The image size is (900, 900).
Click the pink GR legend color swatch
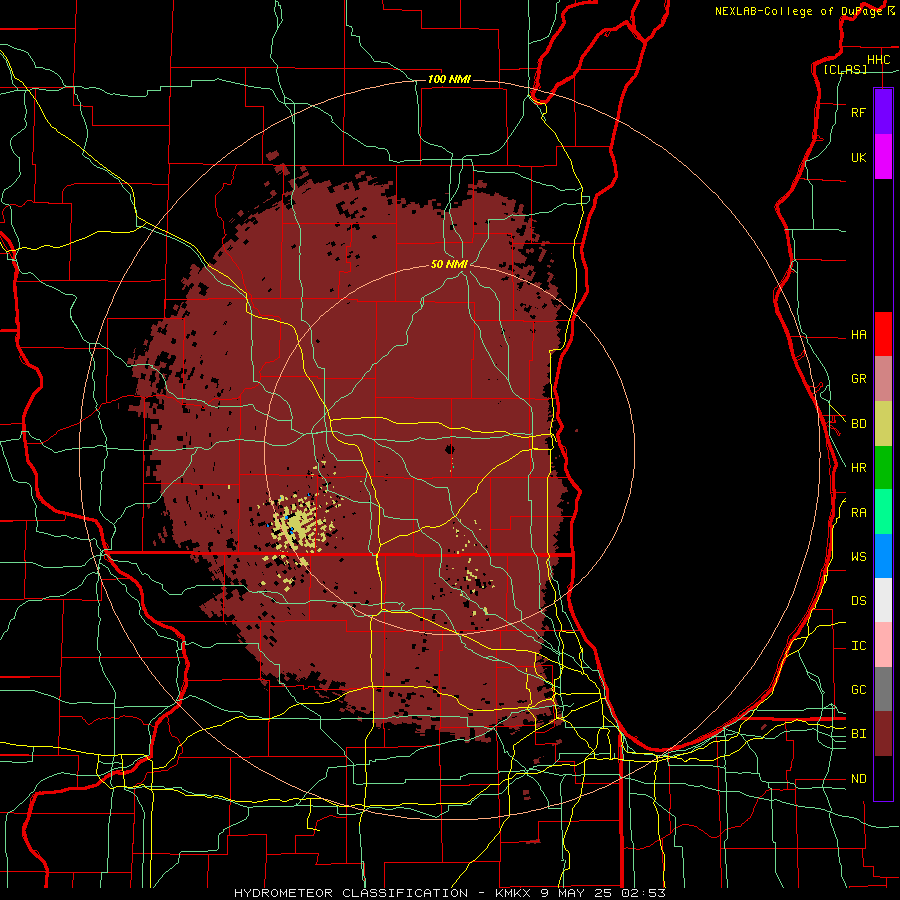coord(883,379)
